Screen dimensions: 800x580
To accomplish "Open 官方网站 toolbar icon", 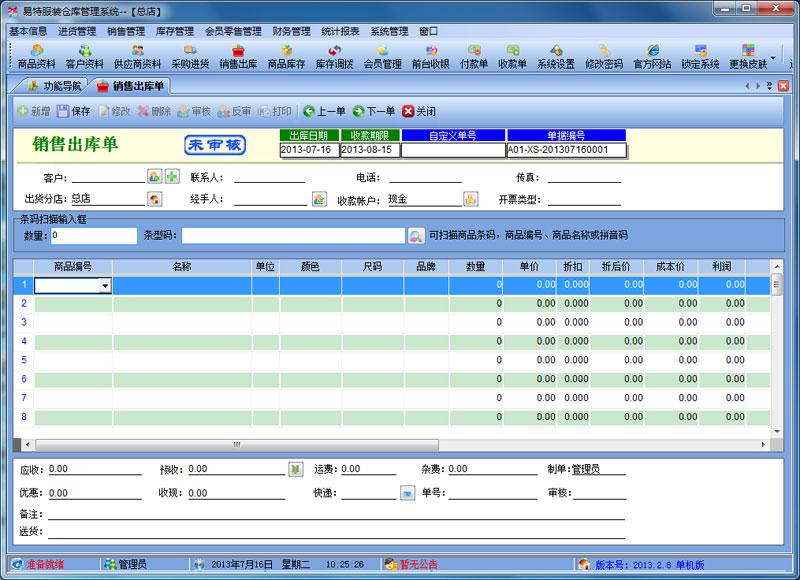I will 652,56.
